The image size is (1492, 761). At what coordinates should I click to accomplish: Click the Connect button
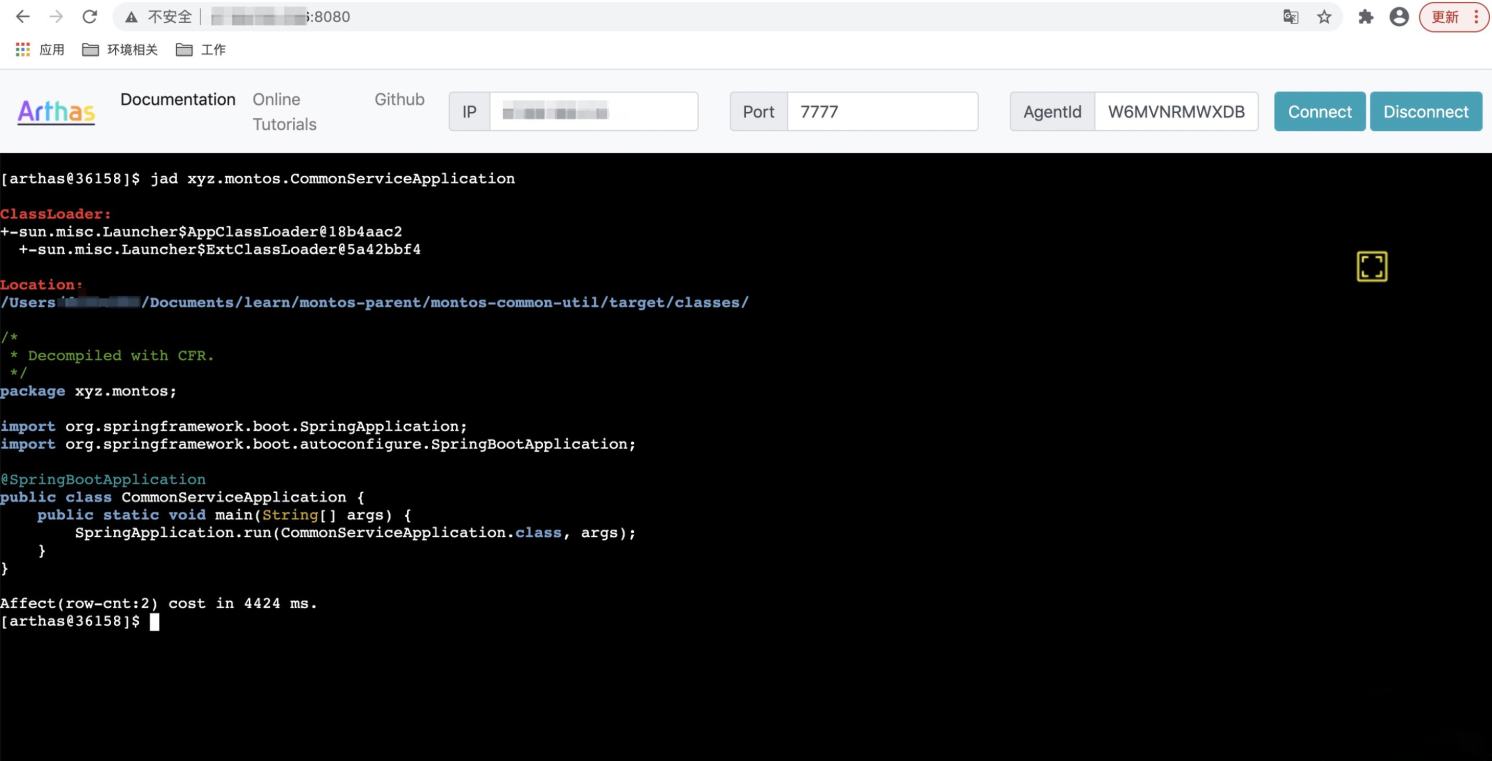click(x=1320, y=111)
